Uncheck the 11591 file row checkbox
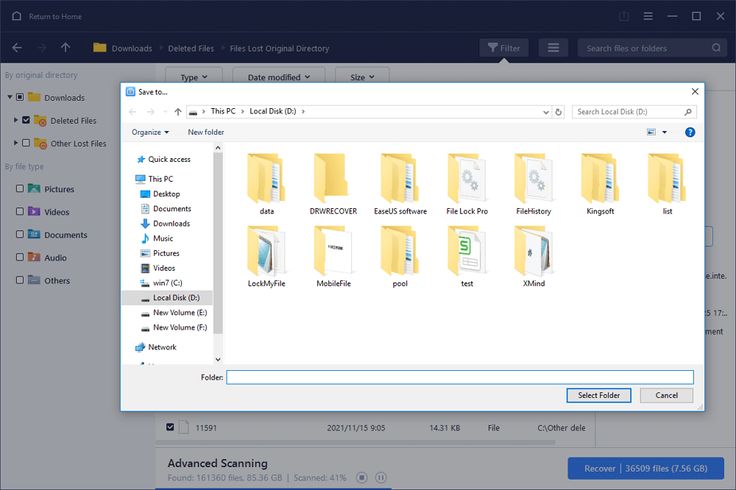Image resolution: width=736 pixels, height=490 pixels. (170, 427)
